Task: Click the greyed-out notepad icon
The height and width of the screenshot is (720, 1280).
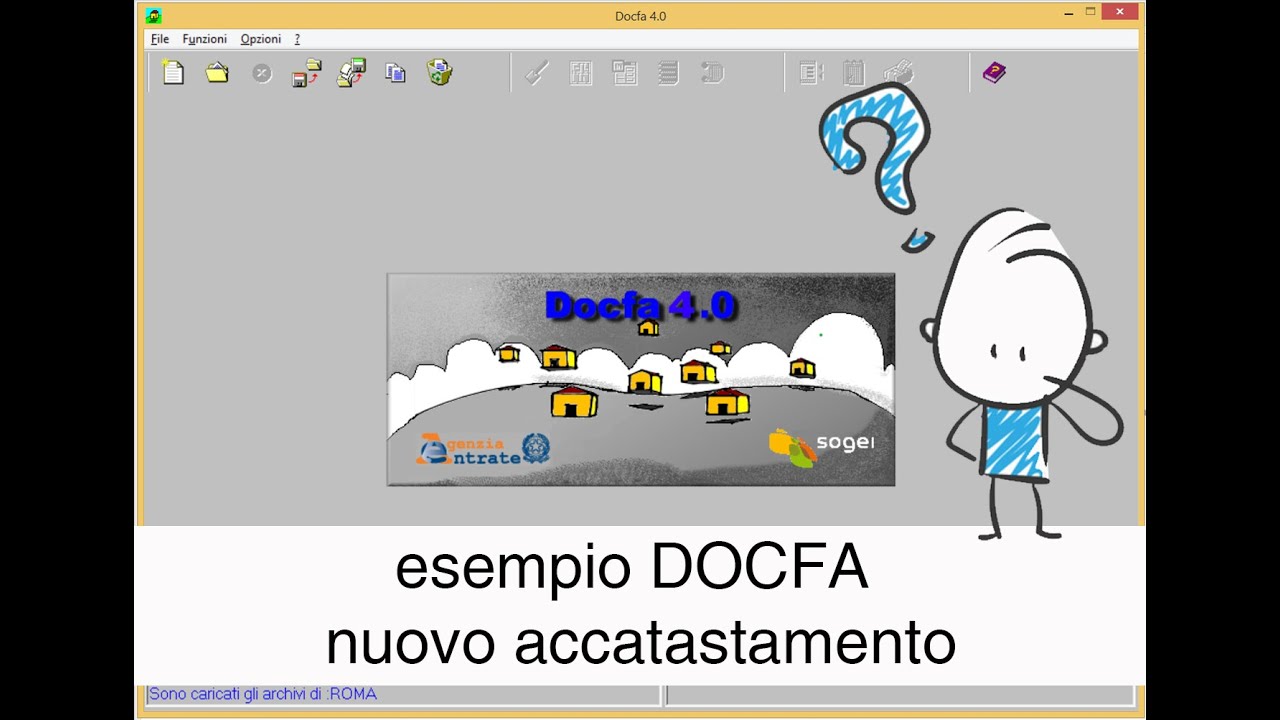Action: pyautogui.click(x=853, y=73)
